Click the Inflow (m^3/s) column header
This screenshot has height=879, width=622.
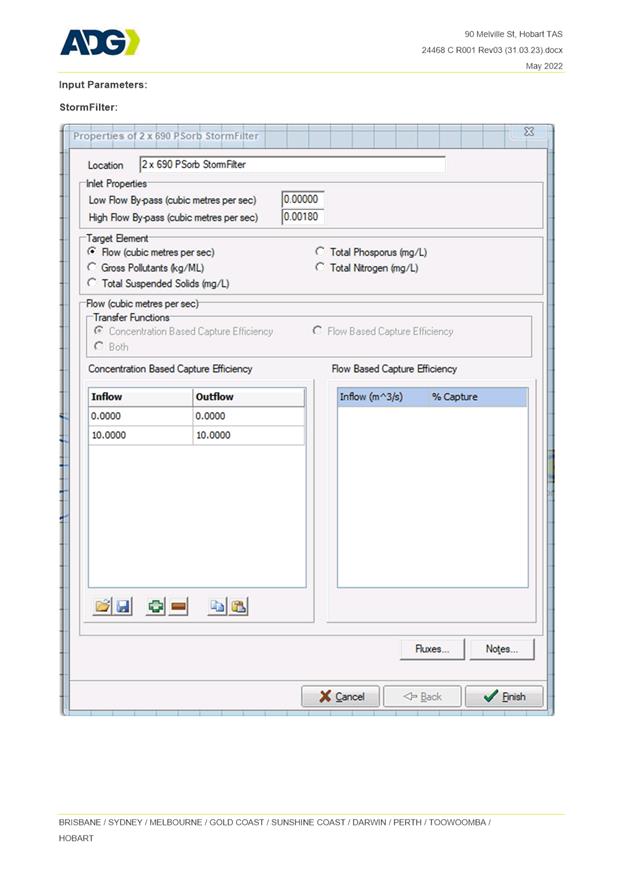pos(383,397)
